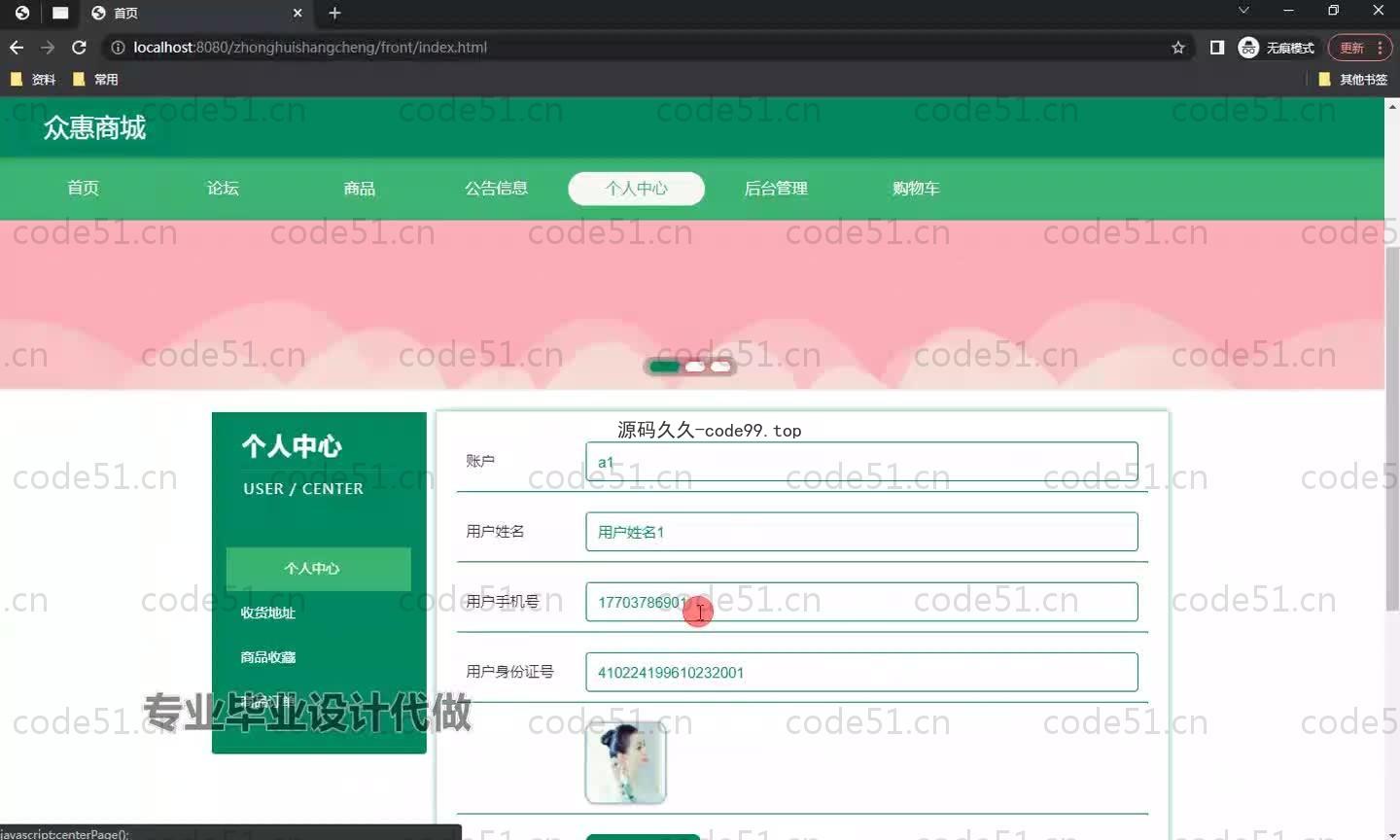Open a new tab with plus icon

334,13
